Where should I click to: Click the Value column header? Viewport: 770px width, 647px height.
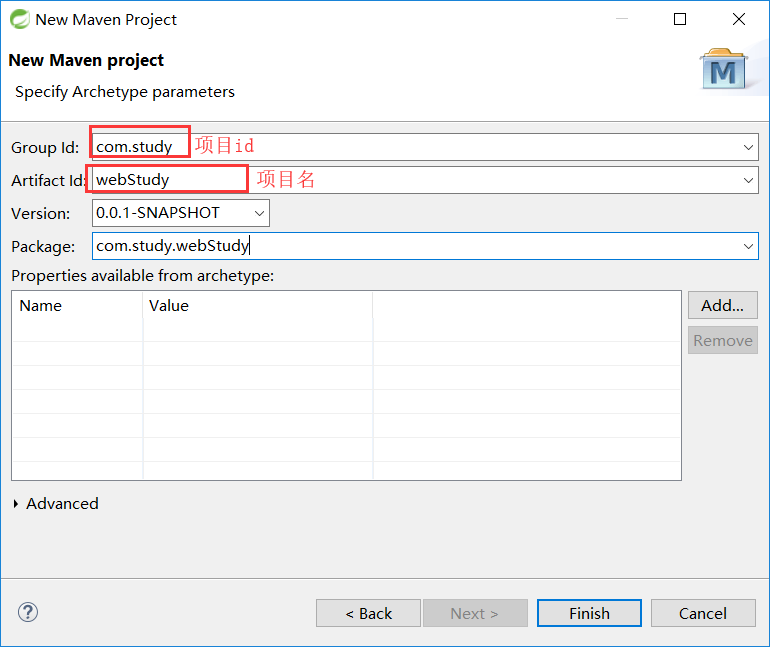pos(258,305)
